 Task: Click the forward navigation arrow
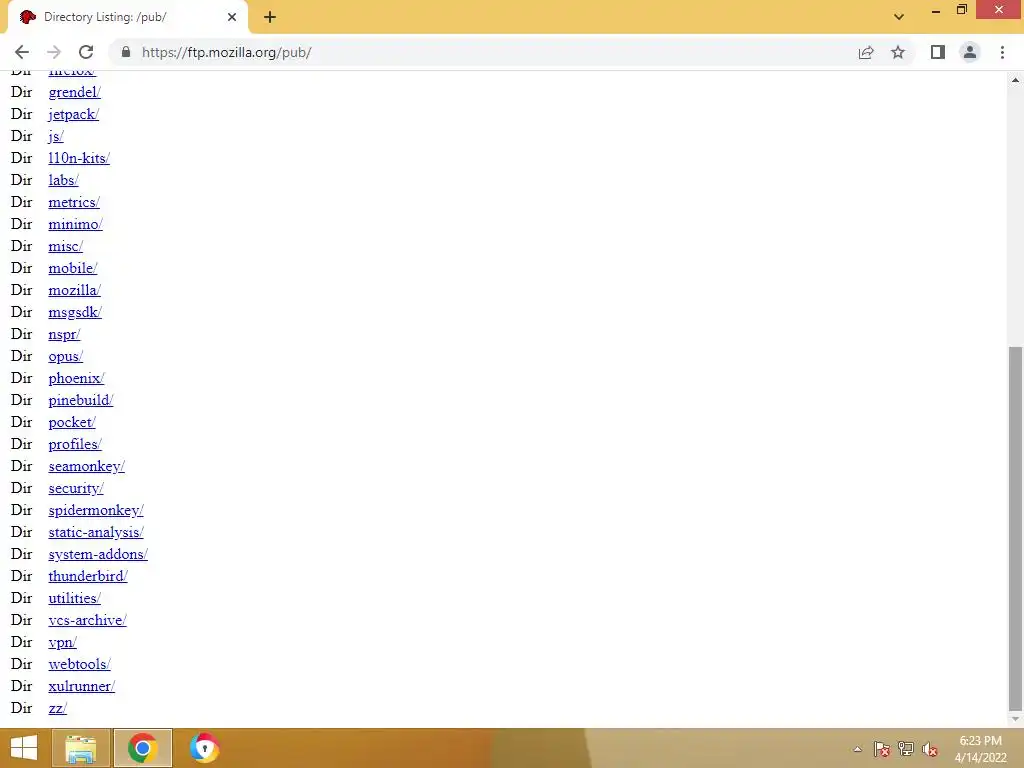[54, 52]
